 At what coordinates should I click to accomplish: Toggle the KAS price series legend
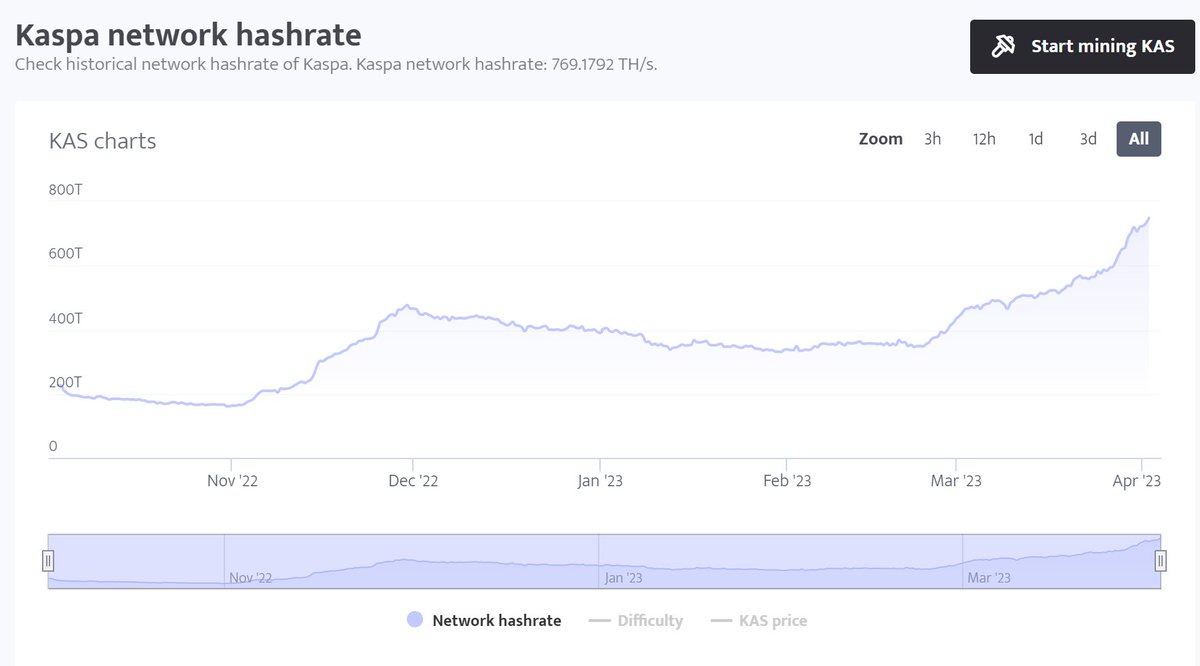(x=759, y=620)
